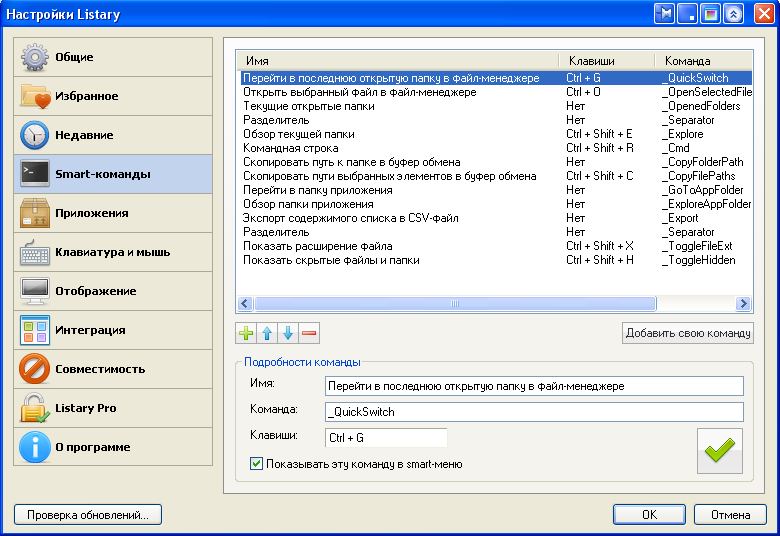Click the colored square title bar icon
780x536 pixels.
(710, 13)
